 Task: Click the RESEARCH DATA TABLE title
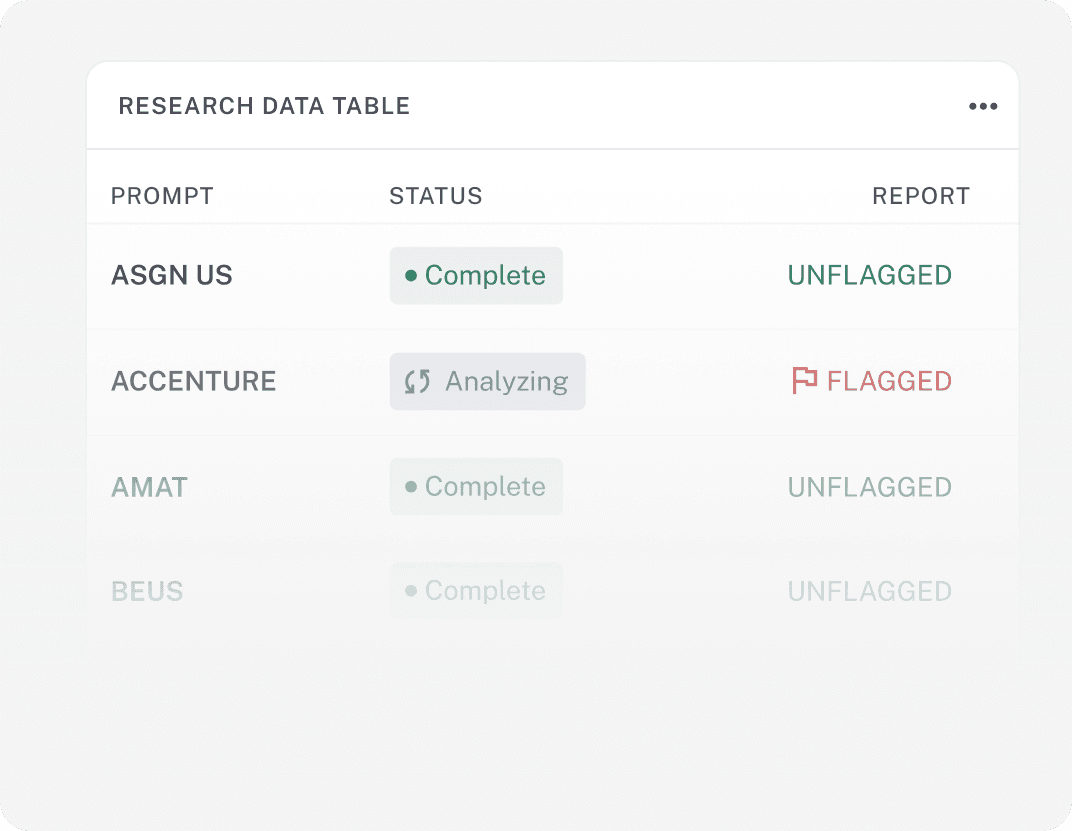(264, 106)
